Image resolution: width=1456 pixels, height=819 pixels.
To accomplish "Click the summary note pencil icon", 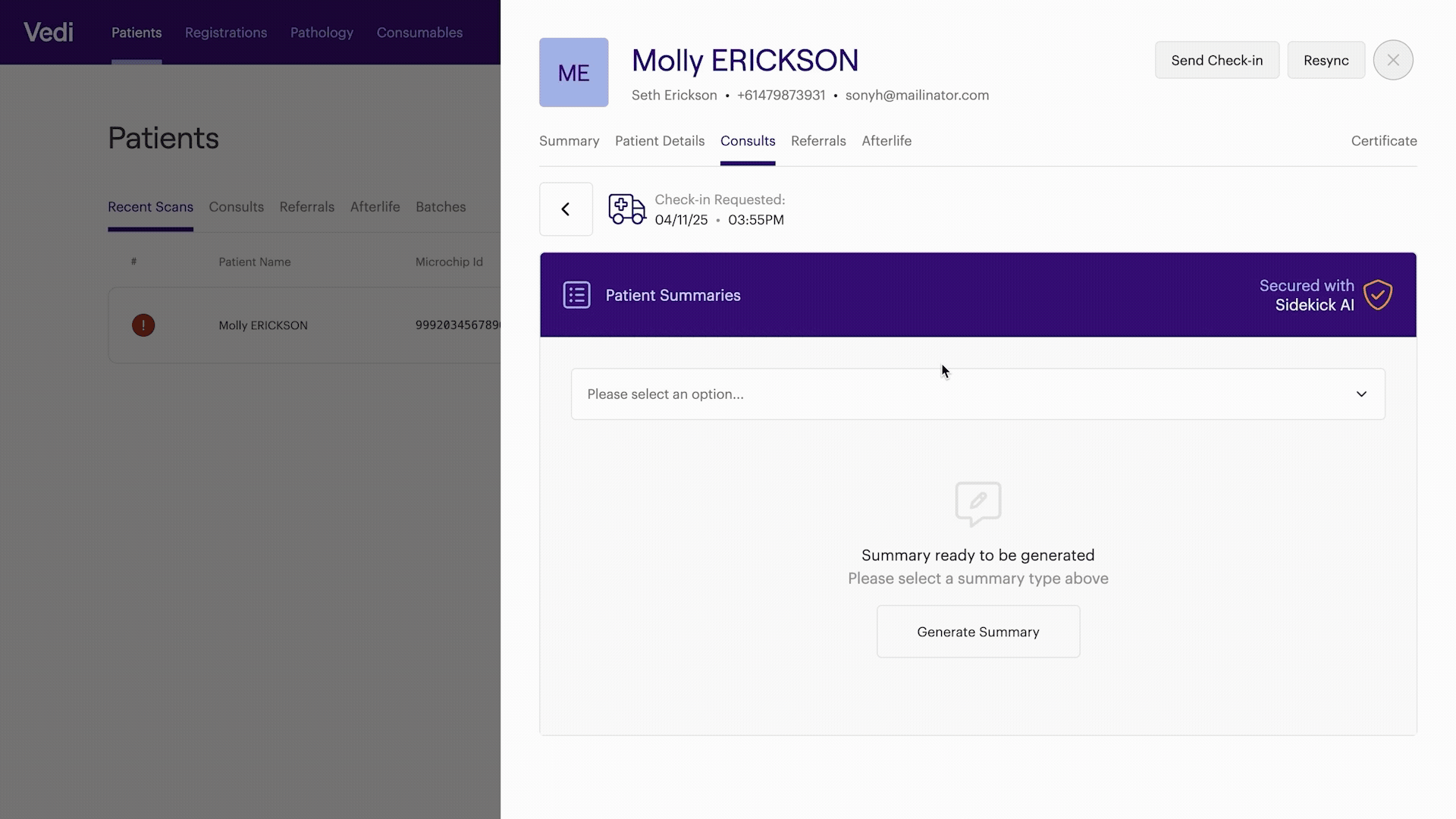I will coord(977,503).
